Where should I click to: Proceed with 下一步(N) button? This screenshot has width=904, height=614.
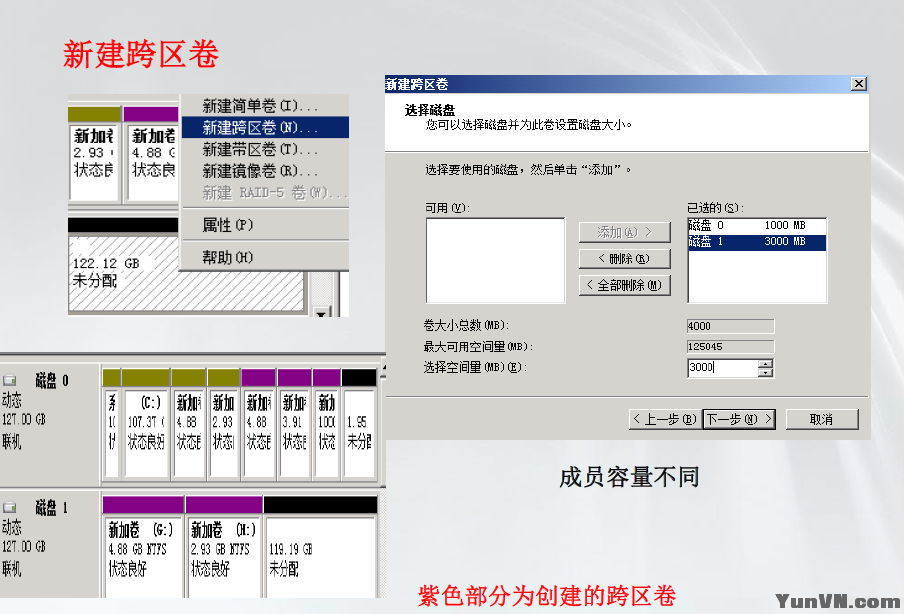point(739,419)
